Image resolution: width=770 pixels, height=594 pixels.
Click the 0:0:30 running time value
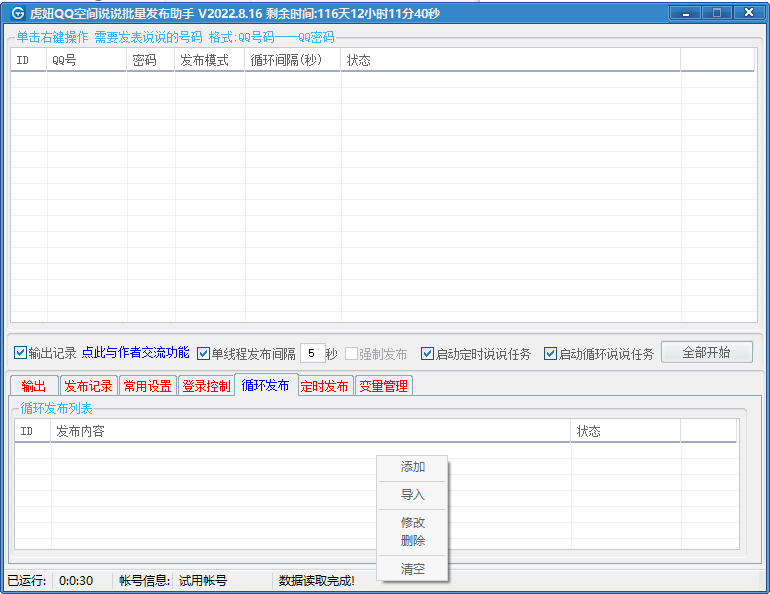click(x=76, y=581)
